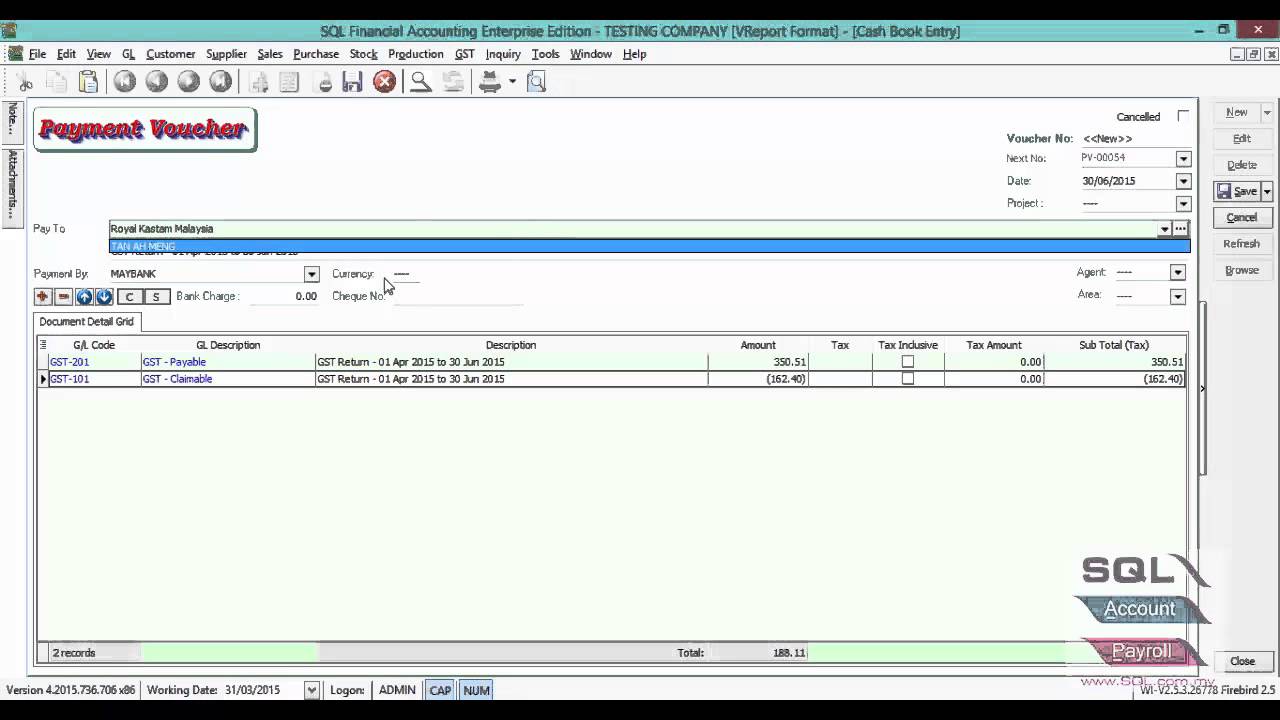Go to the first record
This screenshot has height=720, width=1280.
pos(124,82)
